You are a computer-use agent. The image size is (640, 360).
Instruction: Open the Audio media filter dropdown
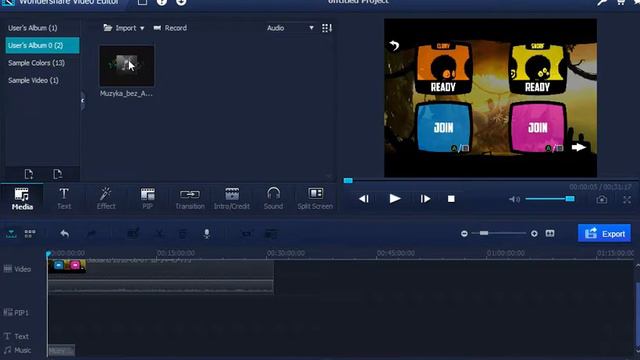pos(290,28)
